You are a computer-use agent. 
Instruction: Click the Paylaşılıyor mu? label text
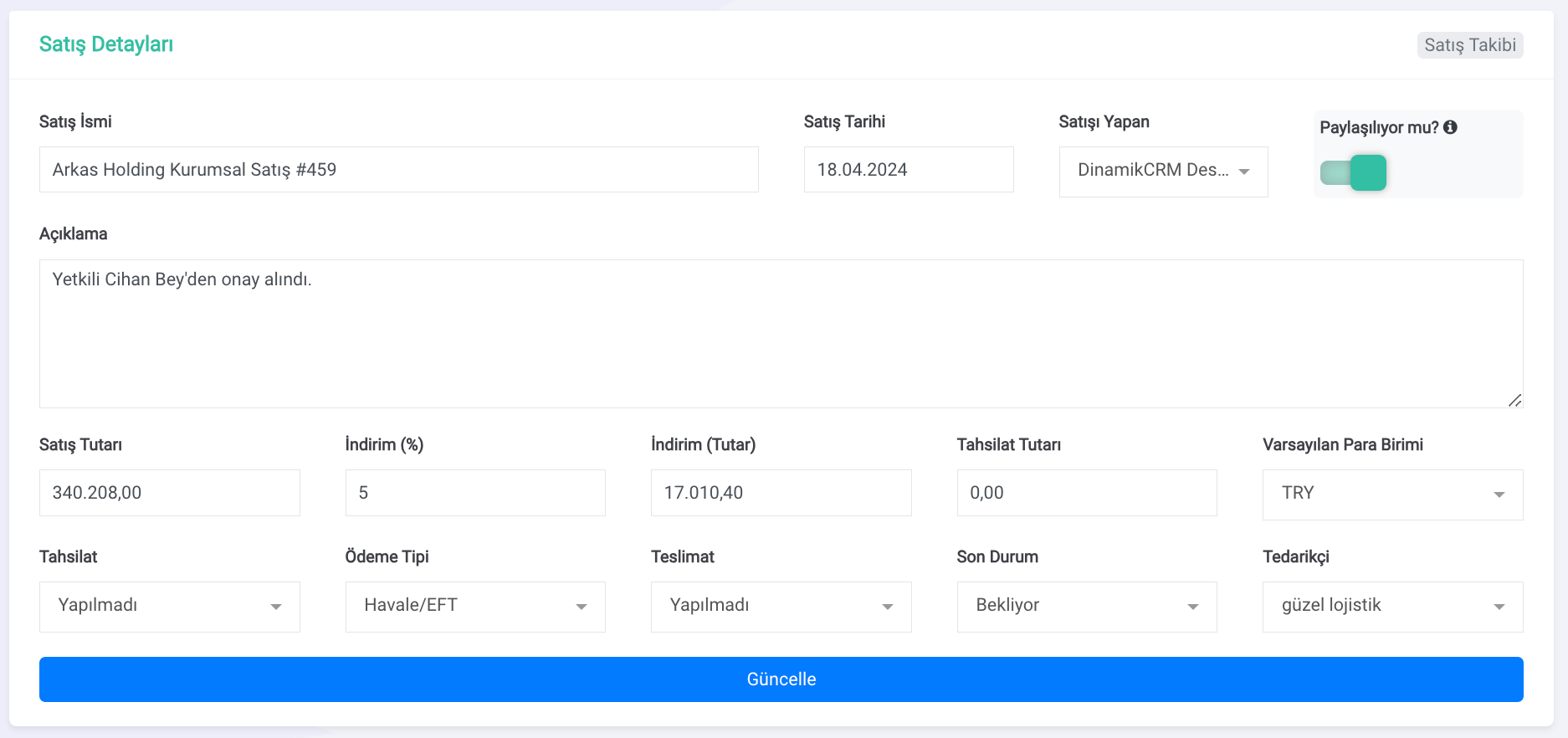click(x=1379, y=127)
